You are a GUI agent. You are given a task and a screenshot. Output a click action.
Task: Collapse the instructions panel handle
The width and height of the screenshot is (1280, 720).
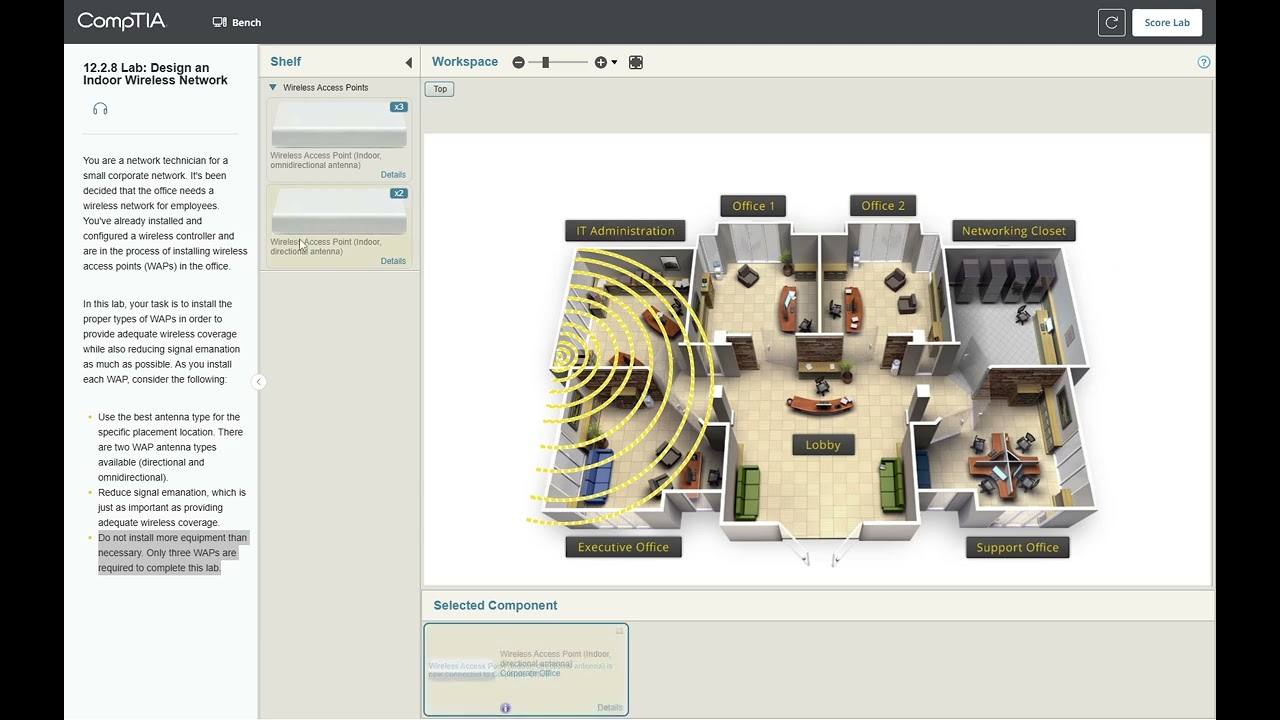(258, 381)
